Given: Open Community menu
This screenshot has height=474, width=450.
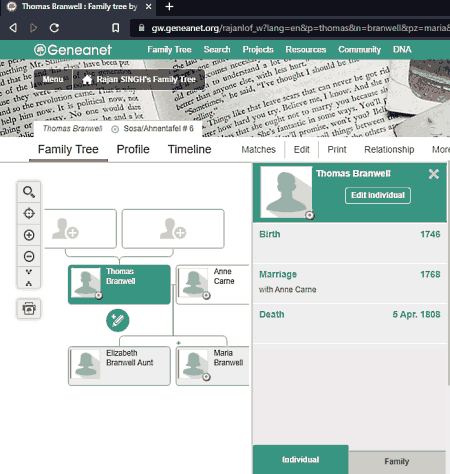Looking at the screenshot, I should 359,50.
